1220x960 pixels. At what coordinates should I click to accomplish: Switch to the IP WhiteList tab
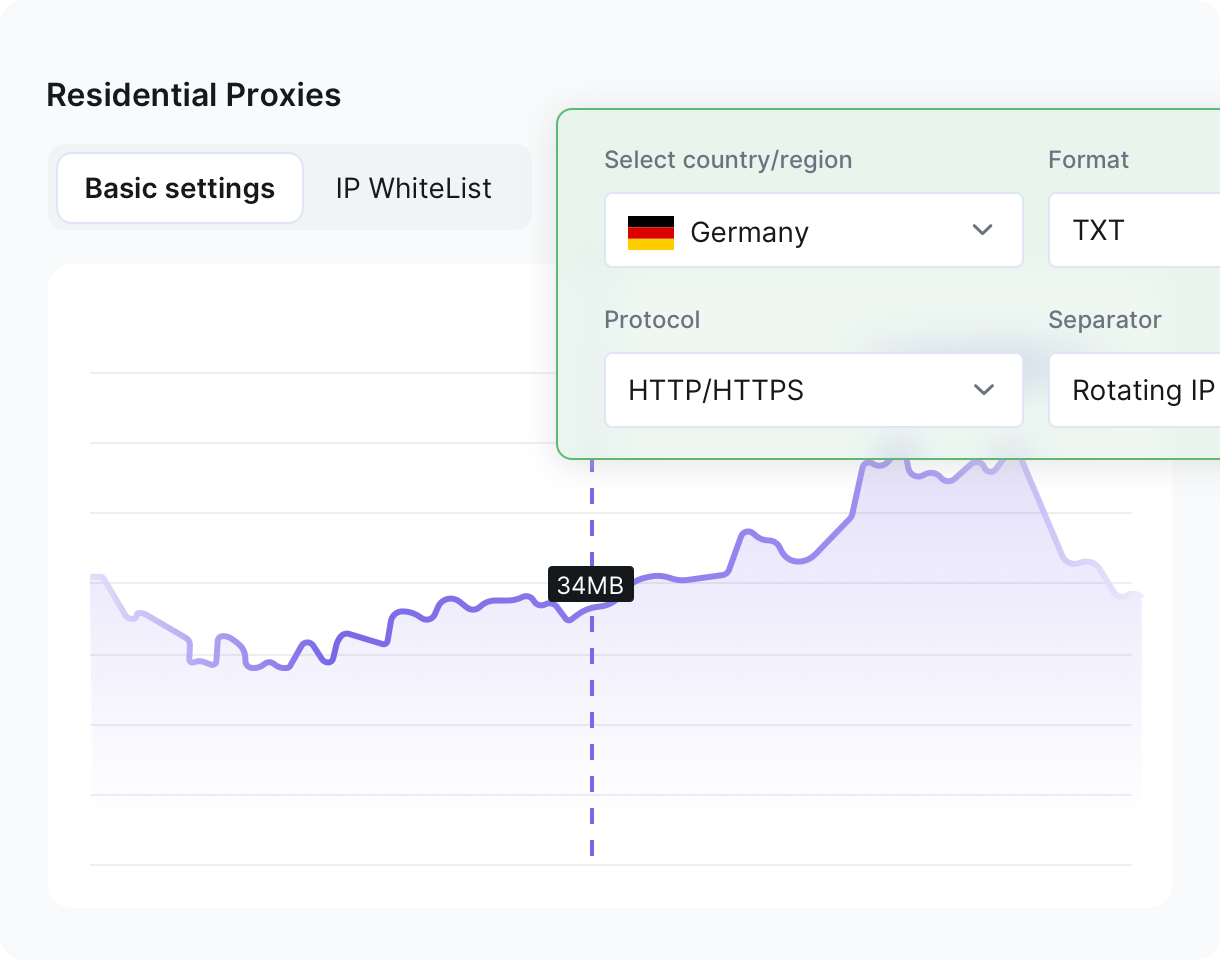[x=413, y=188]
